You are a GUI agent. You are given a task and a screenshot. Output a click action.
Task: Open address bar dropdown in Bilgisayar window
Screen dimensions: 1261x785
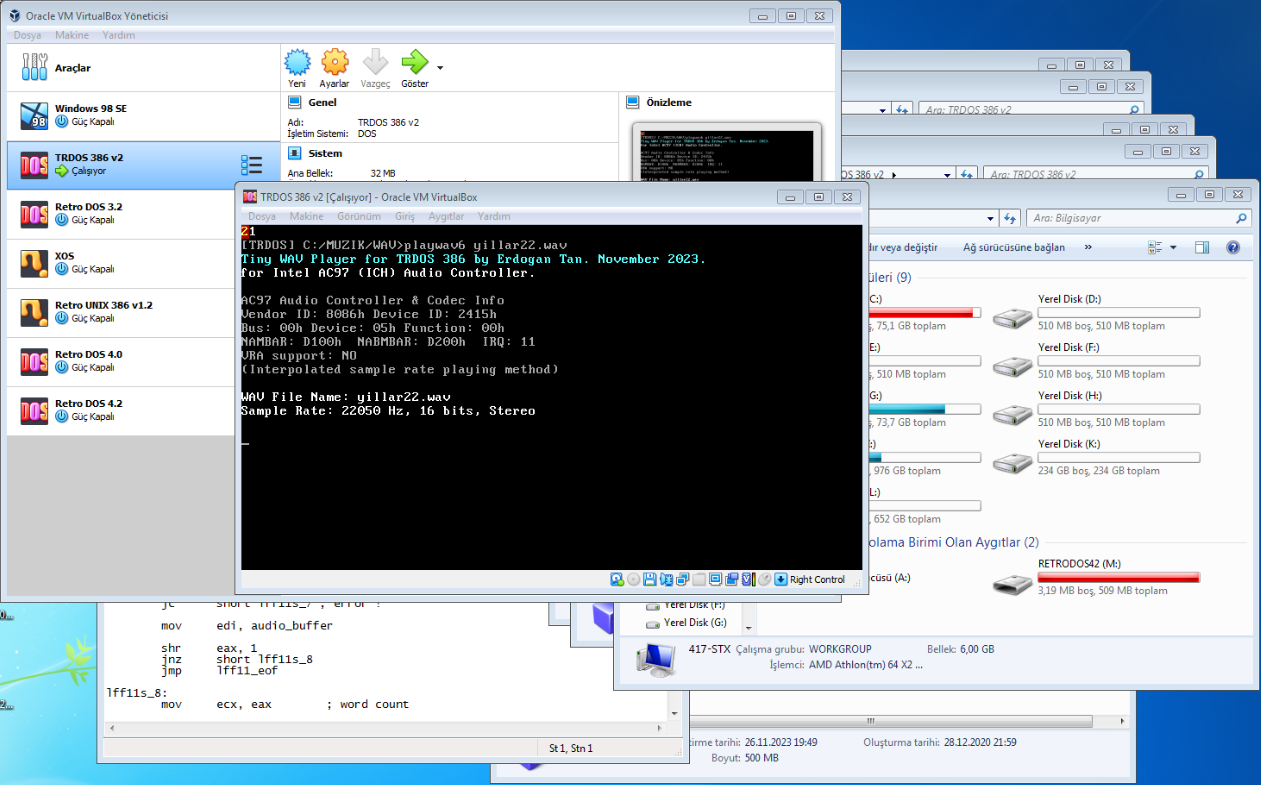click(992, 218)
